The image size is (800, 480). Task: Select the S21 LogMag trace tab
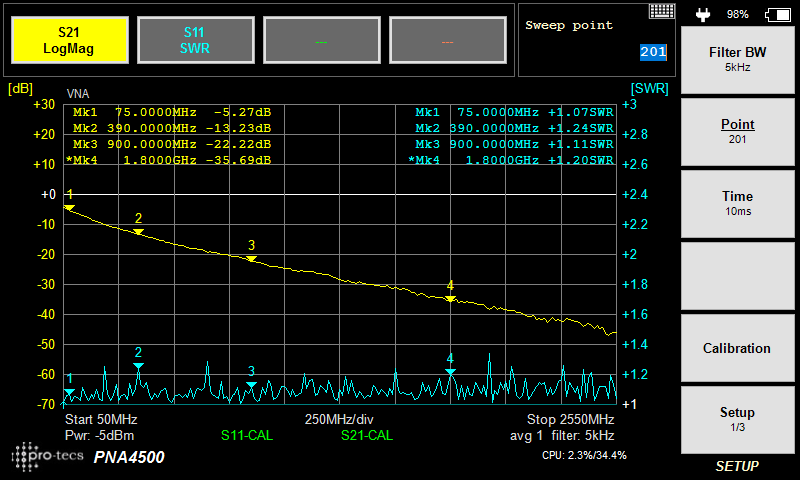point(69,40)
